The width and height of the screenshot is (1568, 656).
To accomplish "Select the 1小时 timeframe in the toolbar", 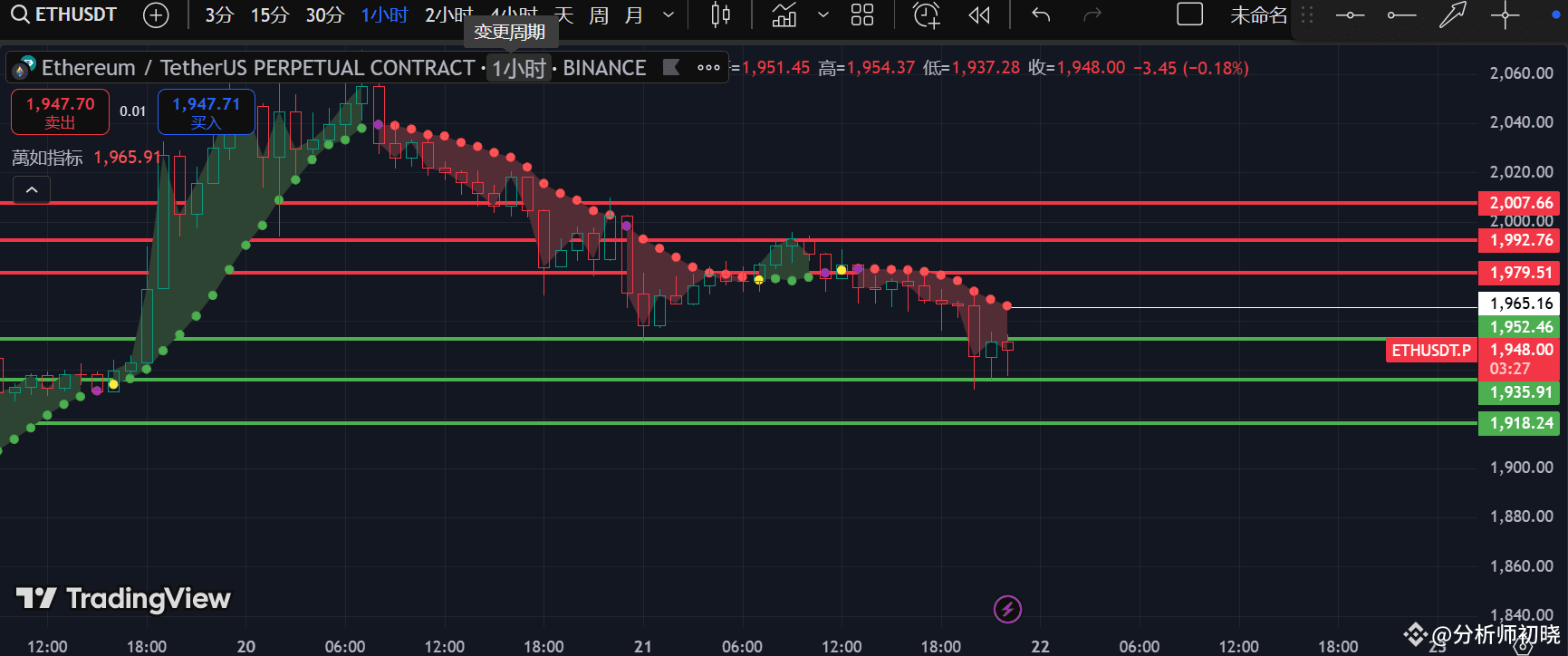I will pos(384,14).
